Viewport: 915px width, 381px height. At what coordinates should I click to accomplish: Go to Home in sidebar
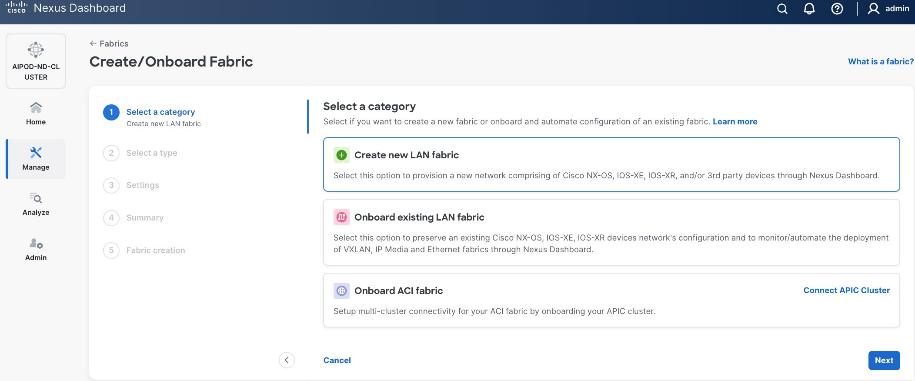click(36, 114)
